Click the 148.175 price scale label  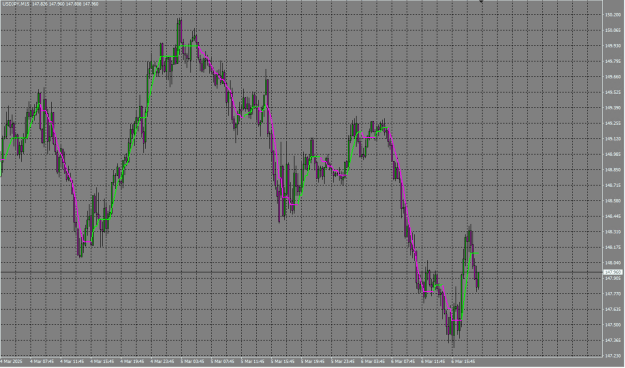click(613, 247)
